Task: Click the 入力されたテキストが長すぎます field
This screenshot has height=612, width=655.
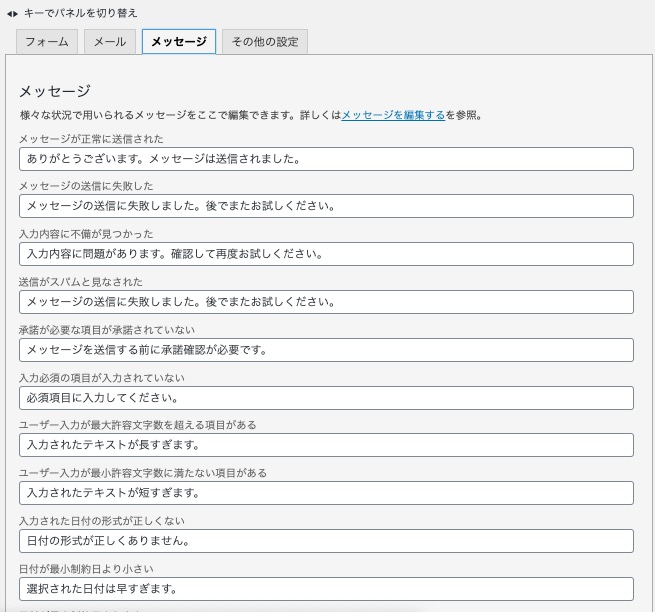Action: (x=326, y=445)
